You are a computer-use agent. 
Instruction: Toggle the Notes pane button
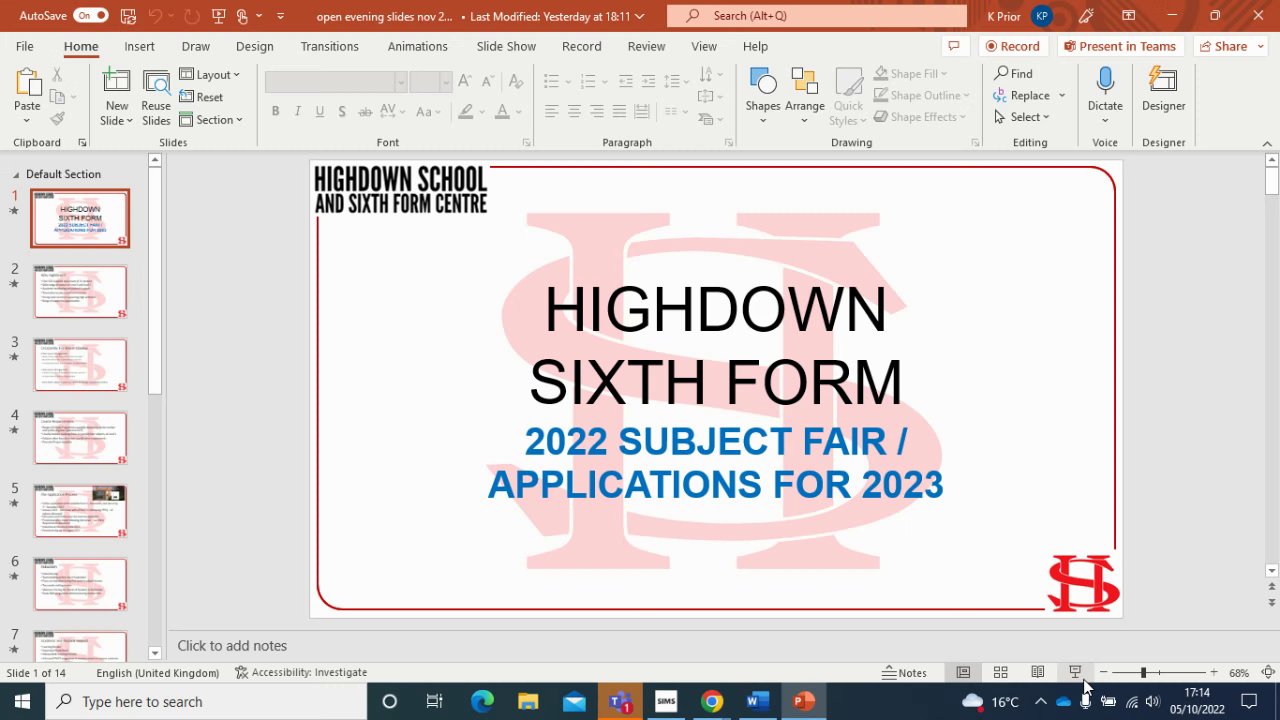pyautogui.click(x=904, y=673)
